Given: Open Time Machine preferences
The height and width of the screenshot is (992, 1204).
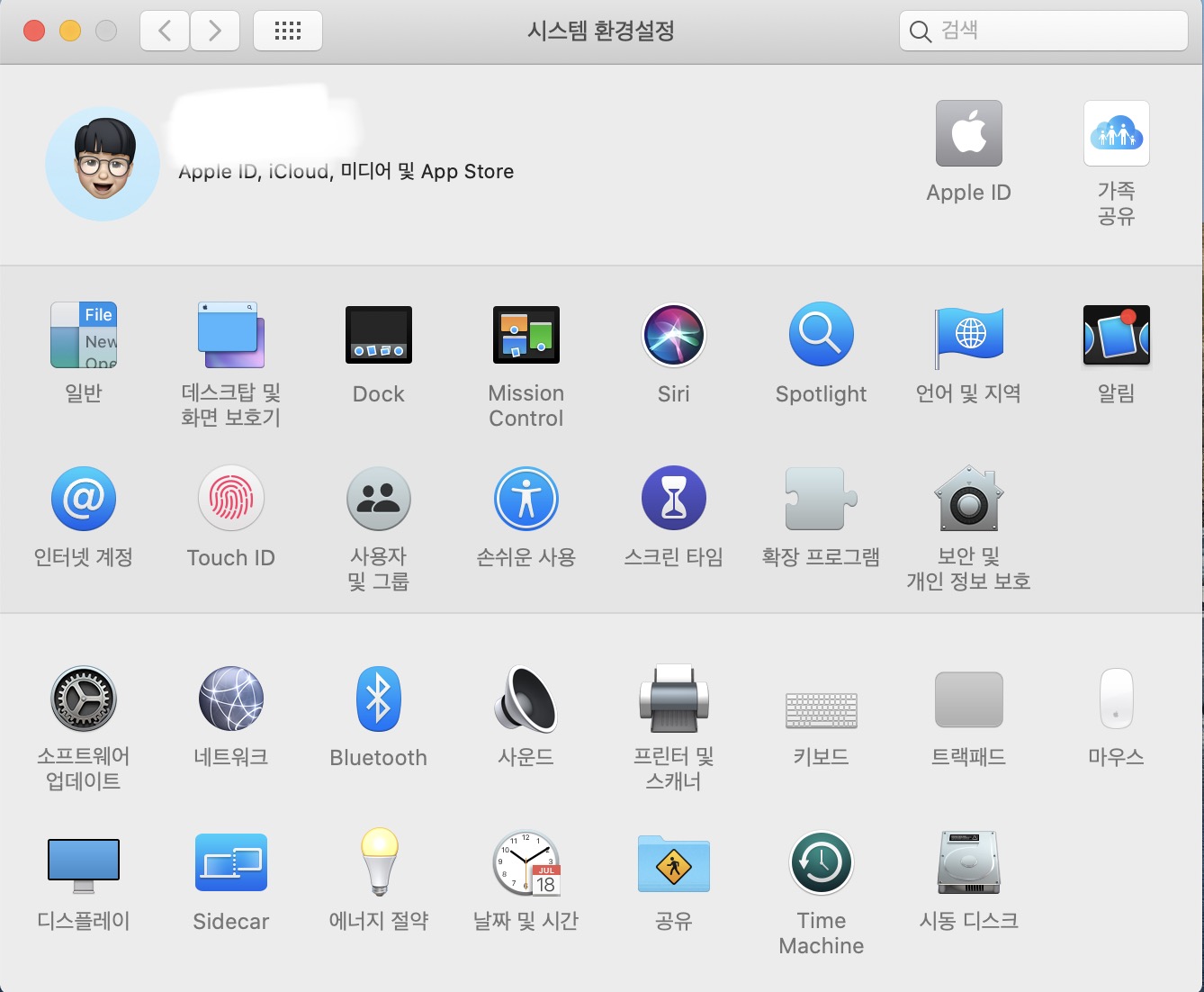Looking at the screenshot, I should pos(822,862).
